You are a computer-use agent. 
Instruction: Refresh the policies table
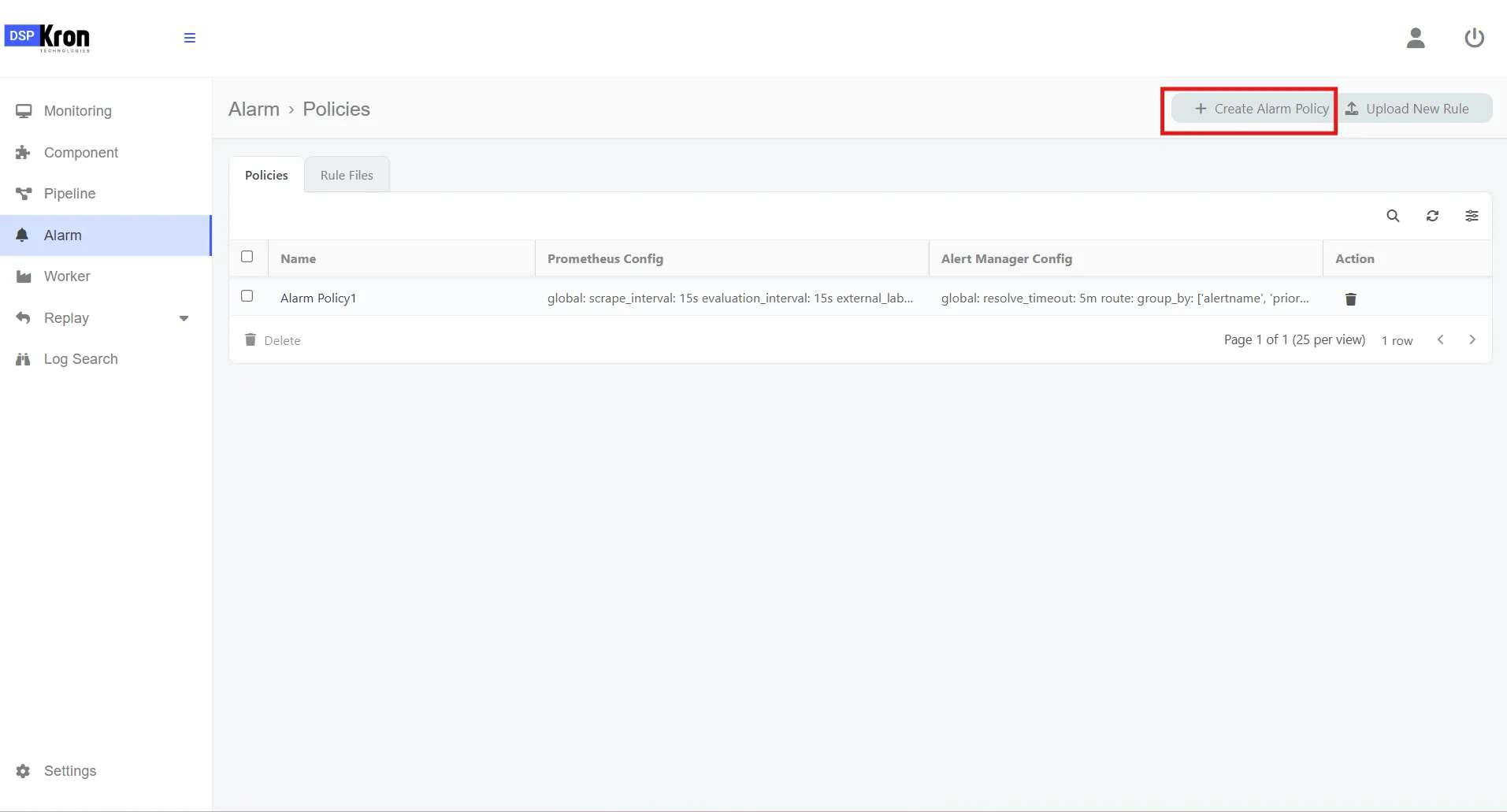click(1432, 216)
